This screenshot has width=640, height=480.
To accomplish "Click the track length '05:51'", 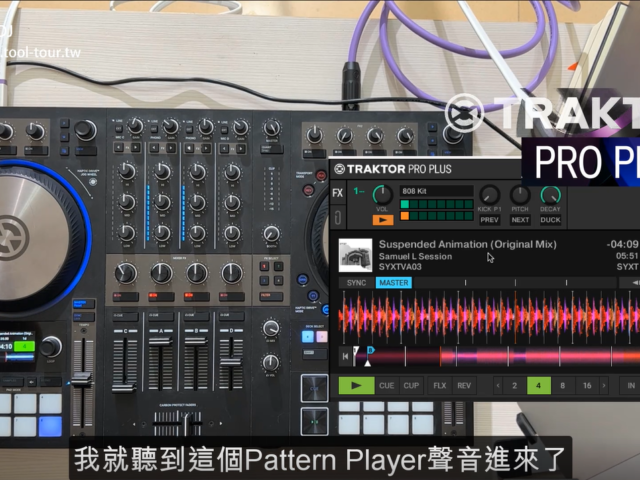I will point(627,256).
